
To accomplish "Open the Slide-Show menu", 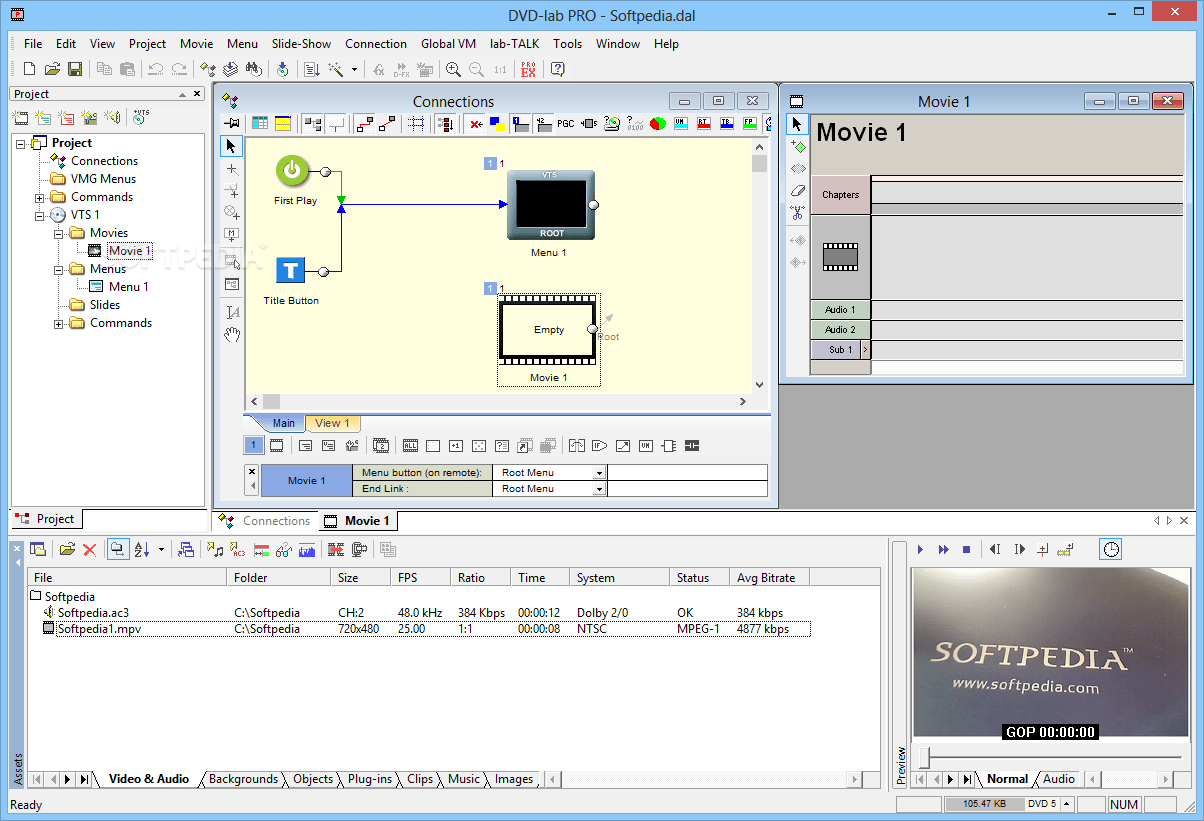I will [301, 44].
